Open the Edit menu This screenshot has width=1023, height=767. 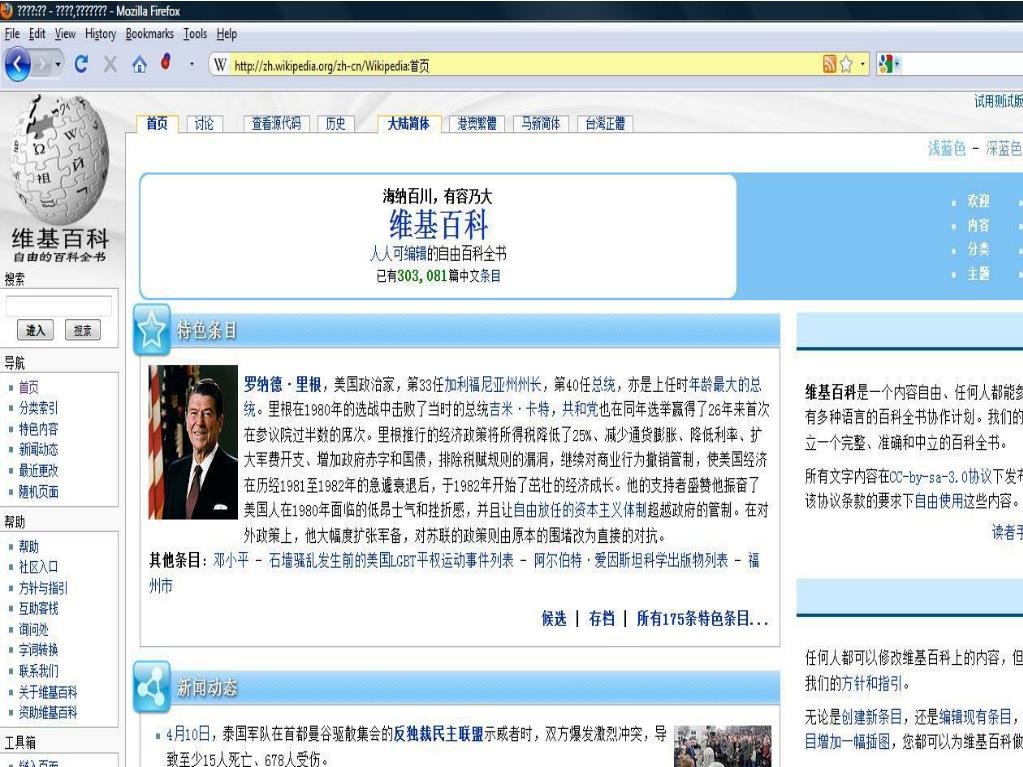pyautogui.click(x=37, y=33)
